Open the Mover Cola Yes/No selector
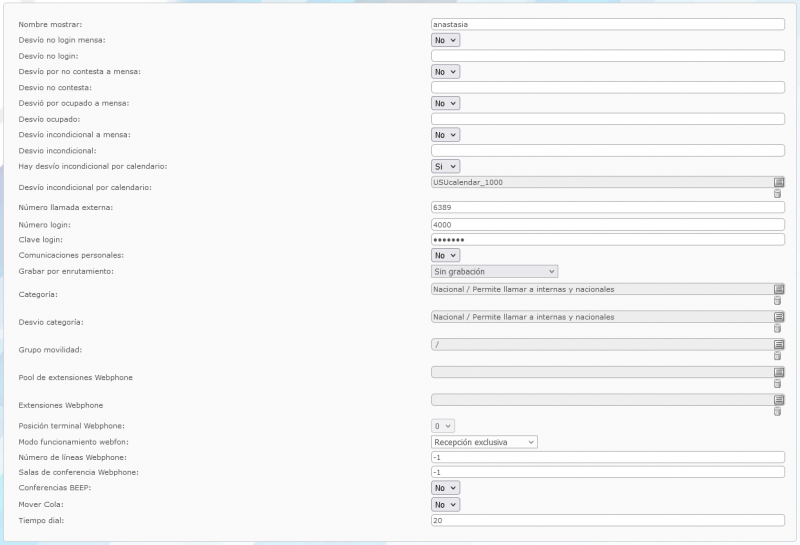Screen dimensions: 800x545 (445, 504)
